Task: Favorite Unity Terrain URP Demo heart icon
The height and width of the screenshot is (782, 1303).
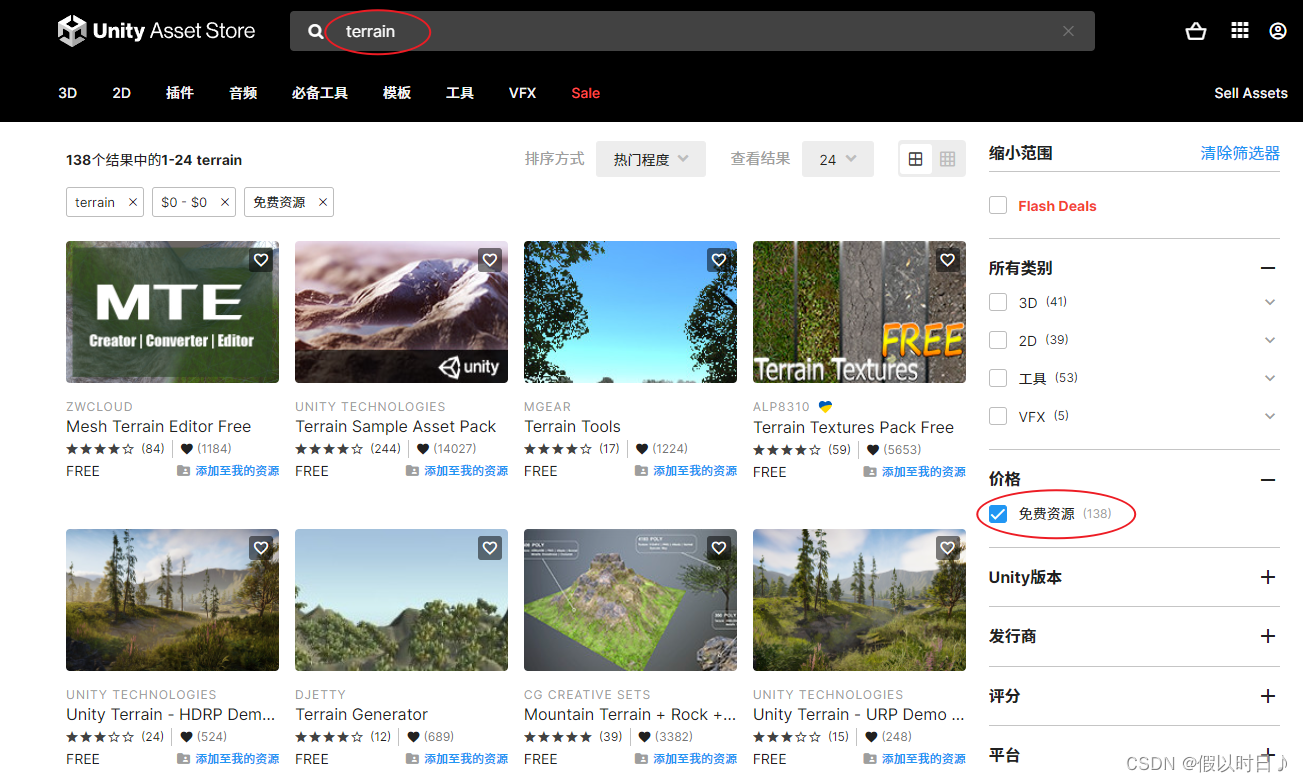Action: (x=948, y=548)
